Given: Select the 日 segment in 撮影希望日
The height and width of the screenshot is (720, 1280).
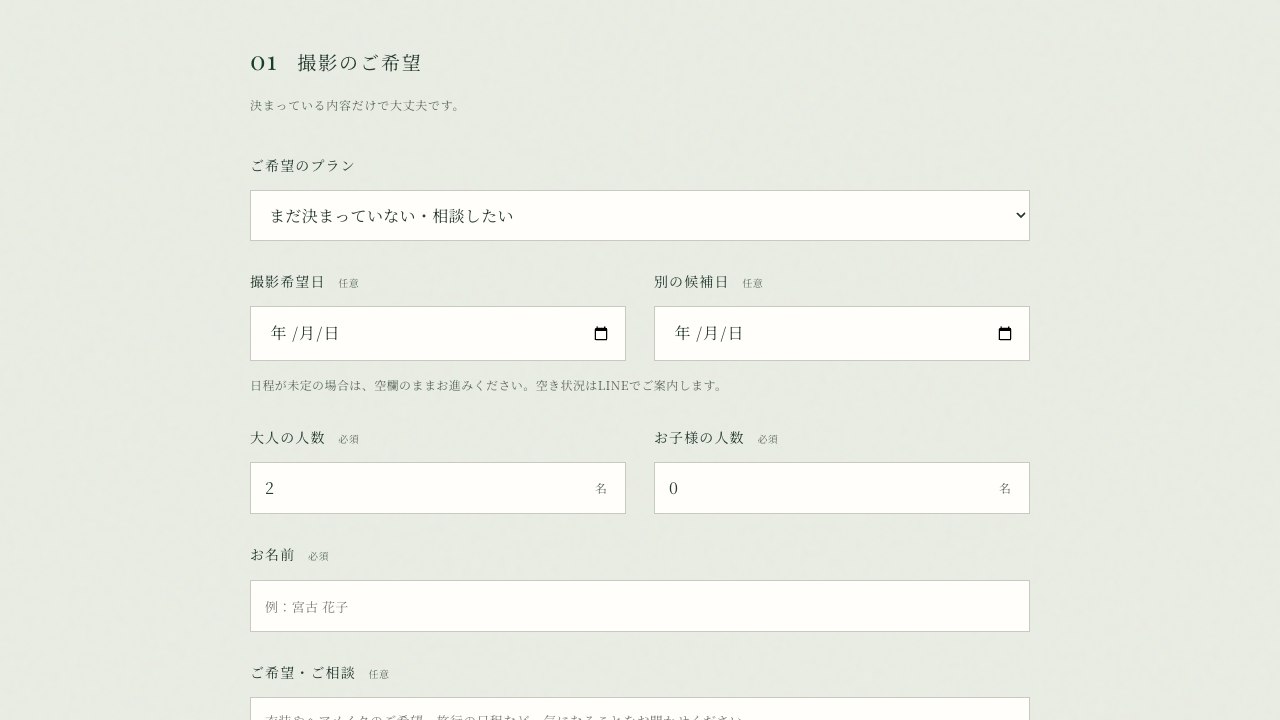Looking at the screenshot, I should click(332, 333).
